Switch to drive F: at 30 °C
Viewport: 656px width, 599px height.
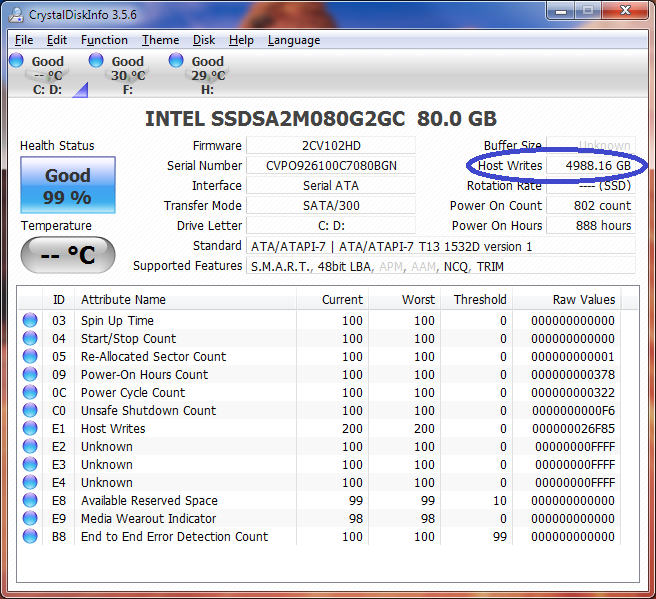[128, 75]
